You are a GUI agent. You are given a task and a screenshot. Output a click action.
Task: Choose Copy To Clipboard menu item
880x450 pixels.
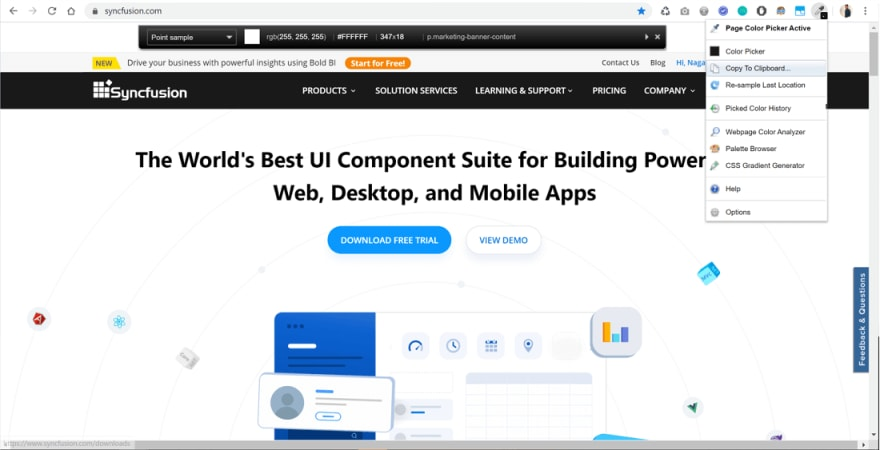coord(766,68)
